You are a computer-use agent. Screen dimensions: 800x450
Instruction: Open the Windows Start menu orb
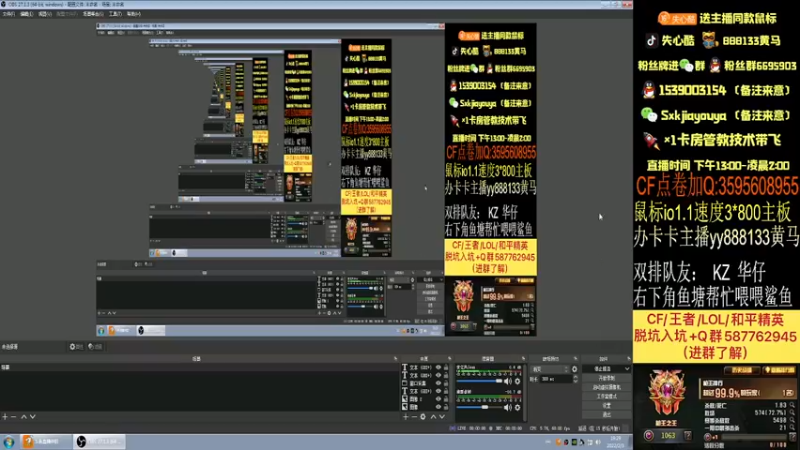pyautogui.click(x=9, y=442)
